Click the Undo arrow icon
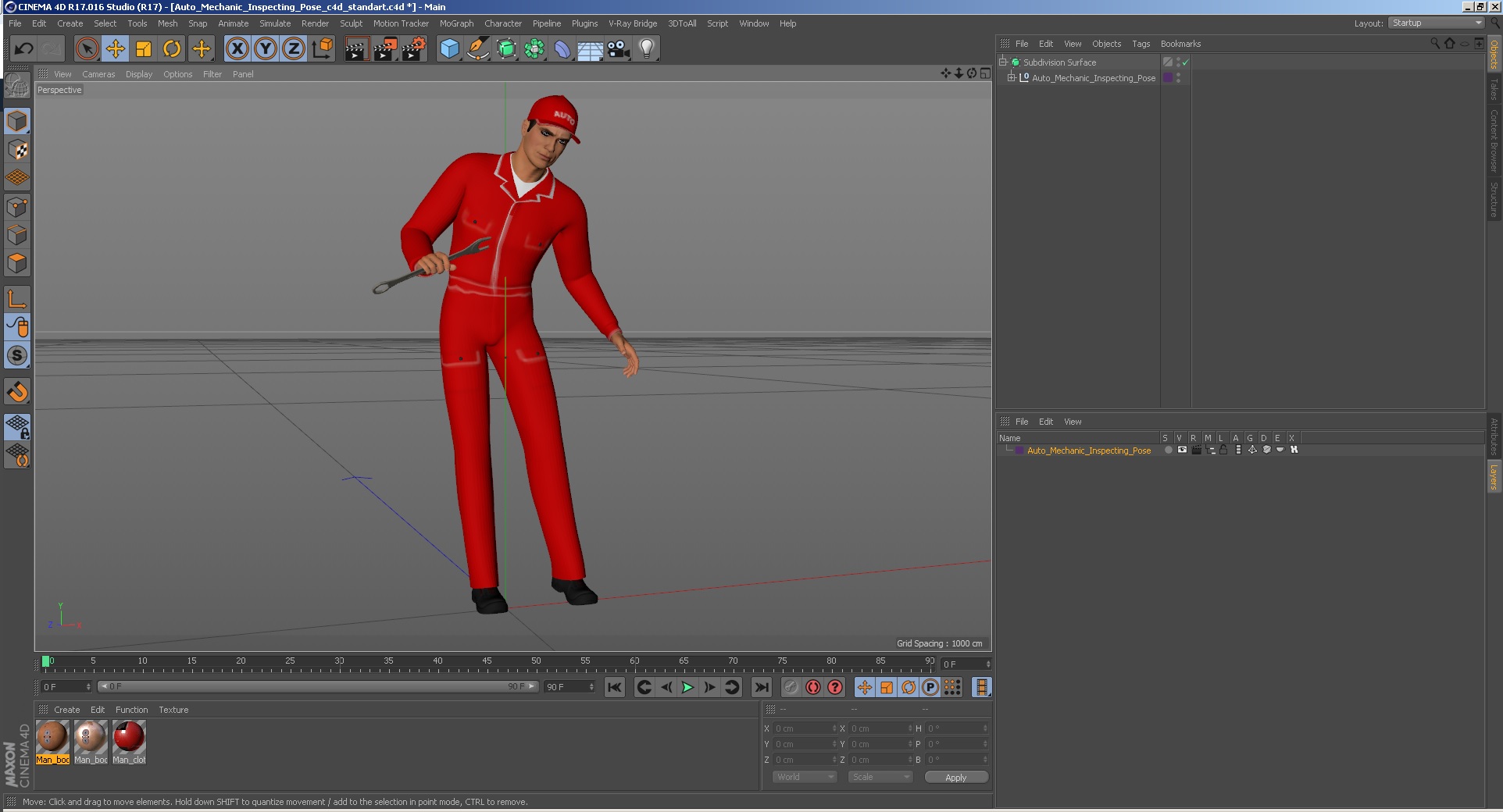The width and height of the screenshot is (1503, 812). [x=23, y=49]
